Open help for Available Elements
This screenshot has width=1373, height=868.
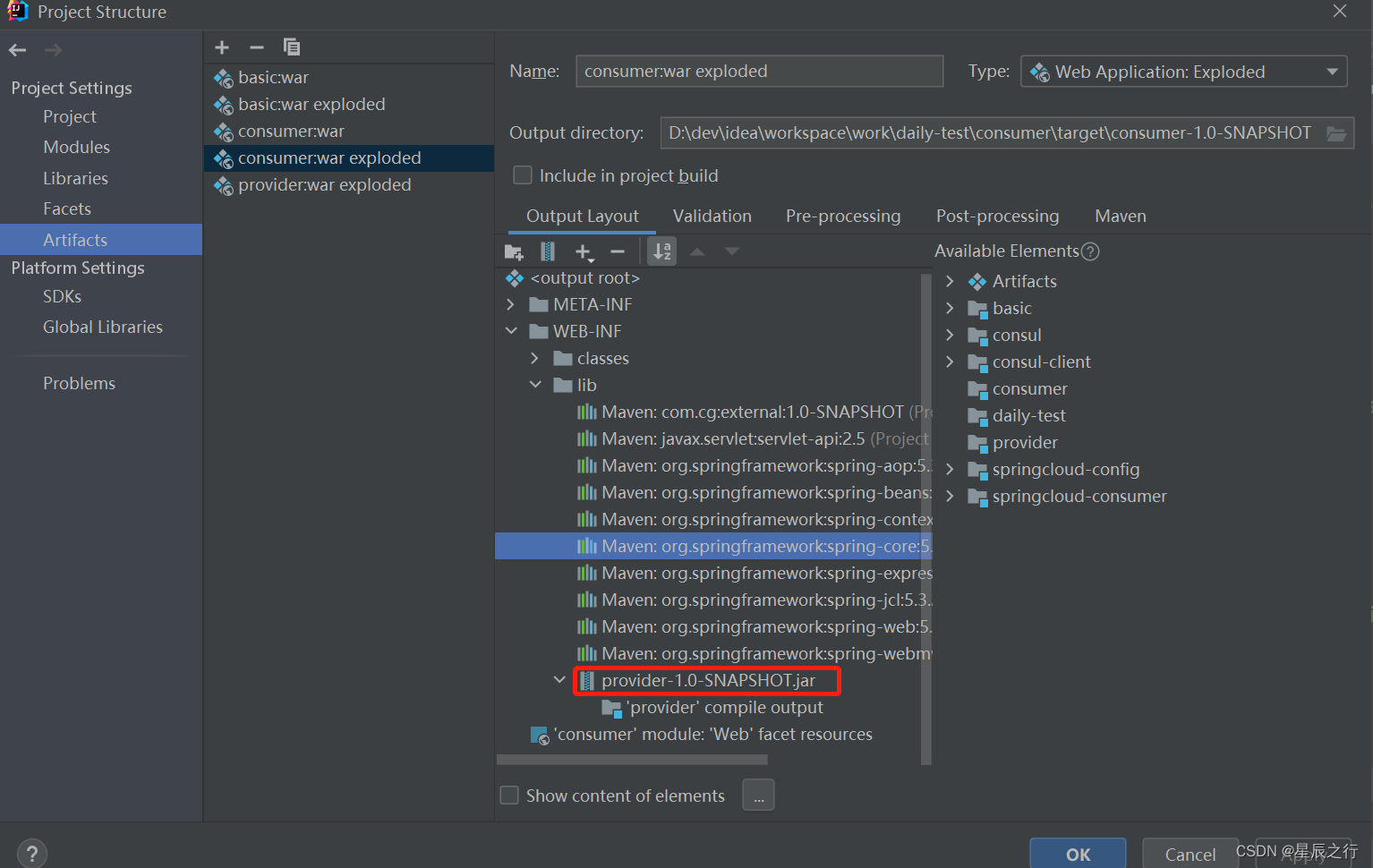coord(1090,251)
